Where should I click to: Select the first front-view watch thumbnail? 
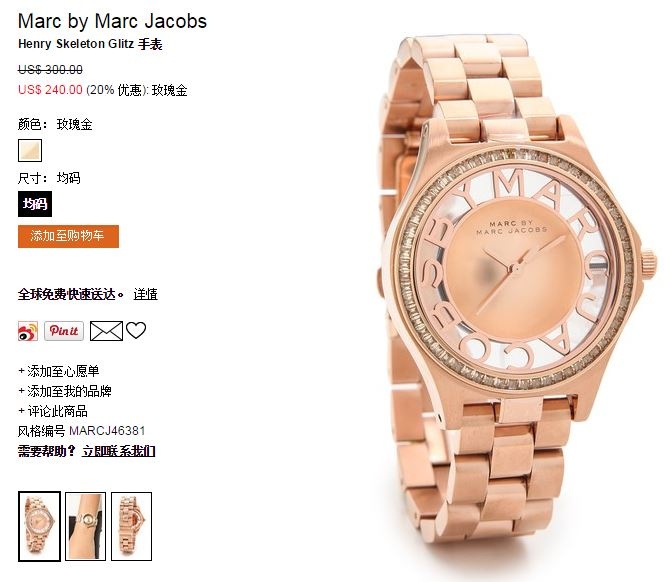[x=39, y=526]
